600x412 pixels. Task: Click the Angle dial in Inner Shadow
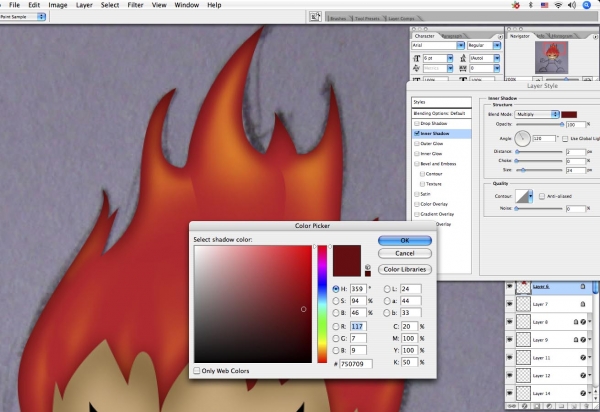[522, 138]
